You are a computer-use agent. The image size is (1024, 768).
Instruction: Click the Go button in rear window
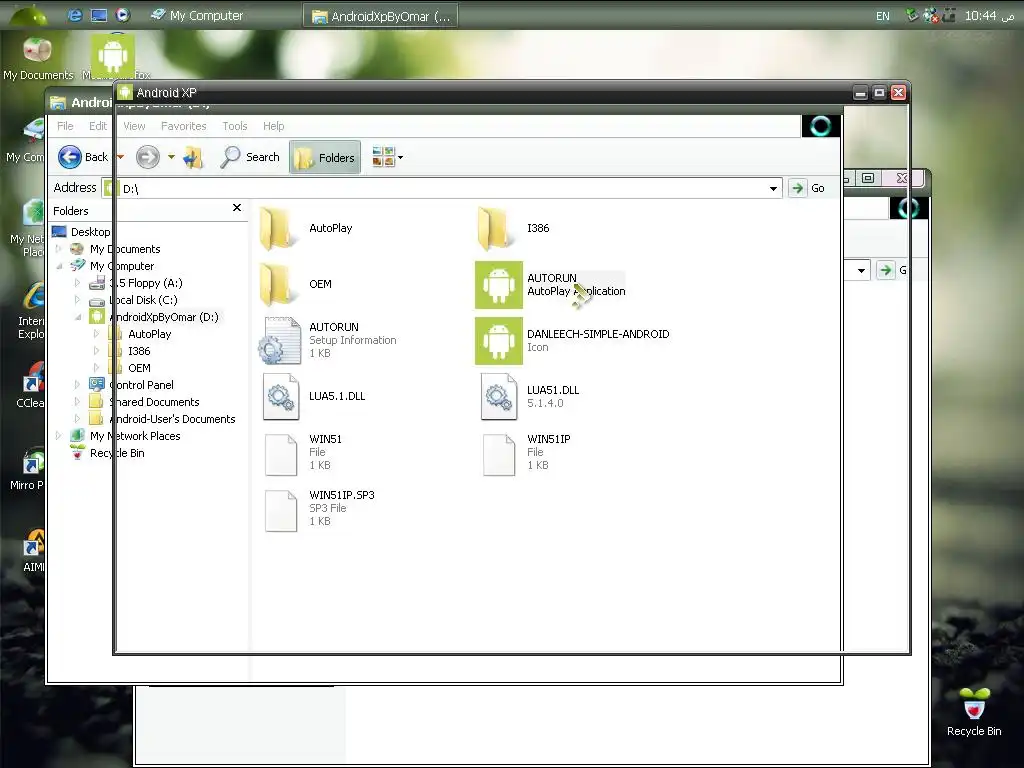click(x=893, y=270)
